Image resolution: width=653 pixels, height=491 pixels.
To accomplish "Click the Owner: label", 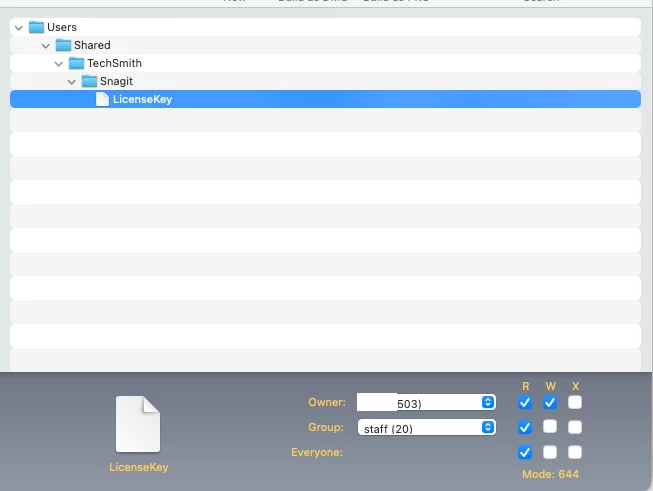I will [327, 402].
